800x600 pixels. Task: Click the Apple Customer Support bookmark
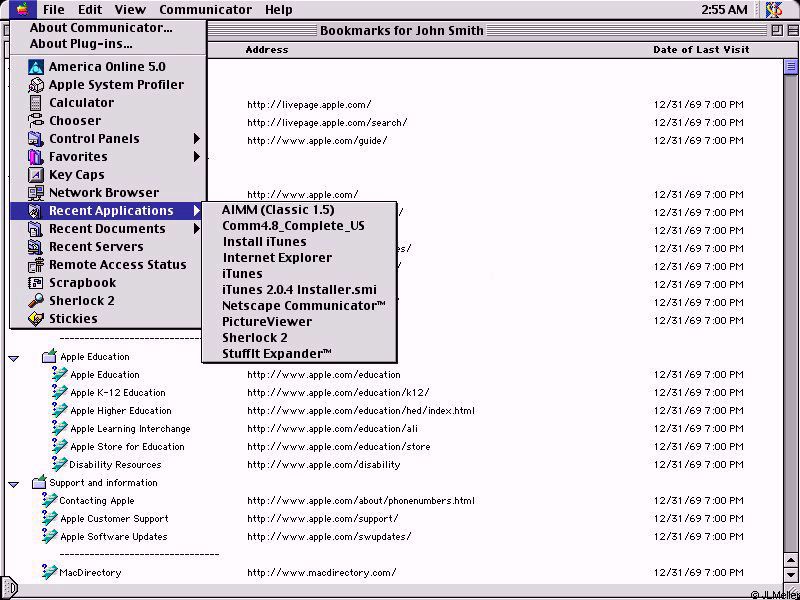tap(114, 518)
